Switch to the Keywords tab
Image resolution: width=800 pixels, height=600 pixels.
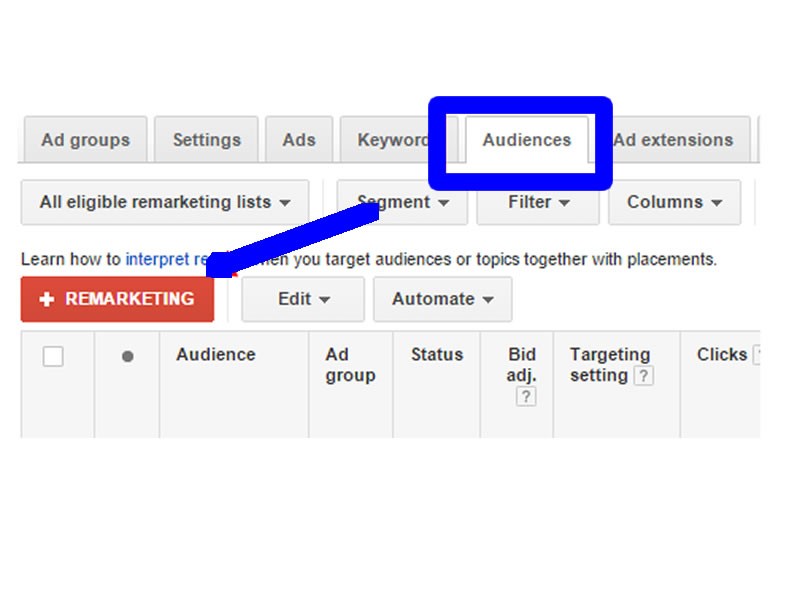(393, 140)
